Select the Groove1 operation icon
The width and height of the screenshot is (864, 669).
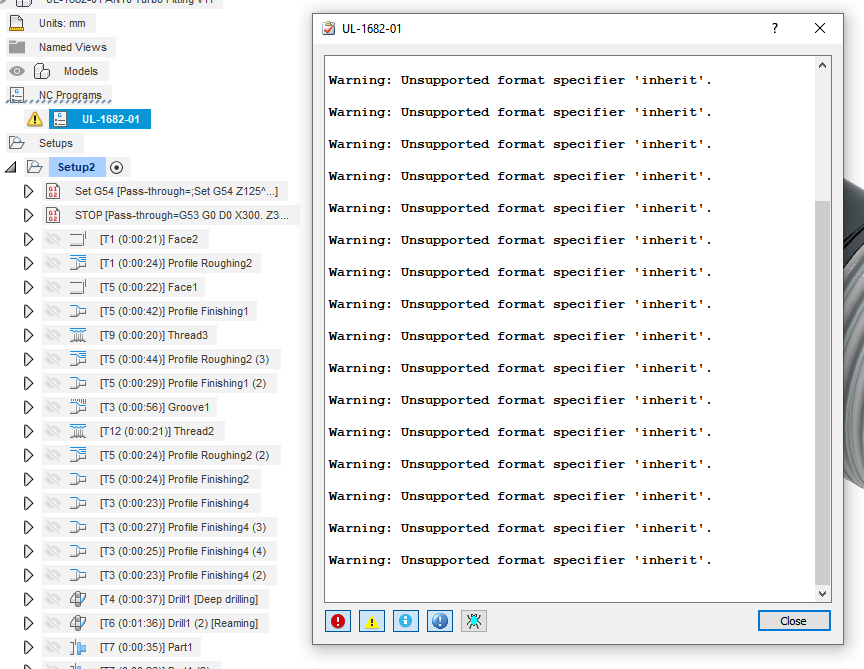click(78, 407)
